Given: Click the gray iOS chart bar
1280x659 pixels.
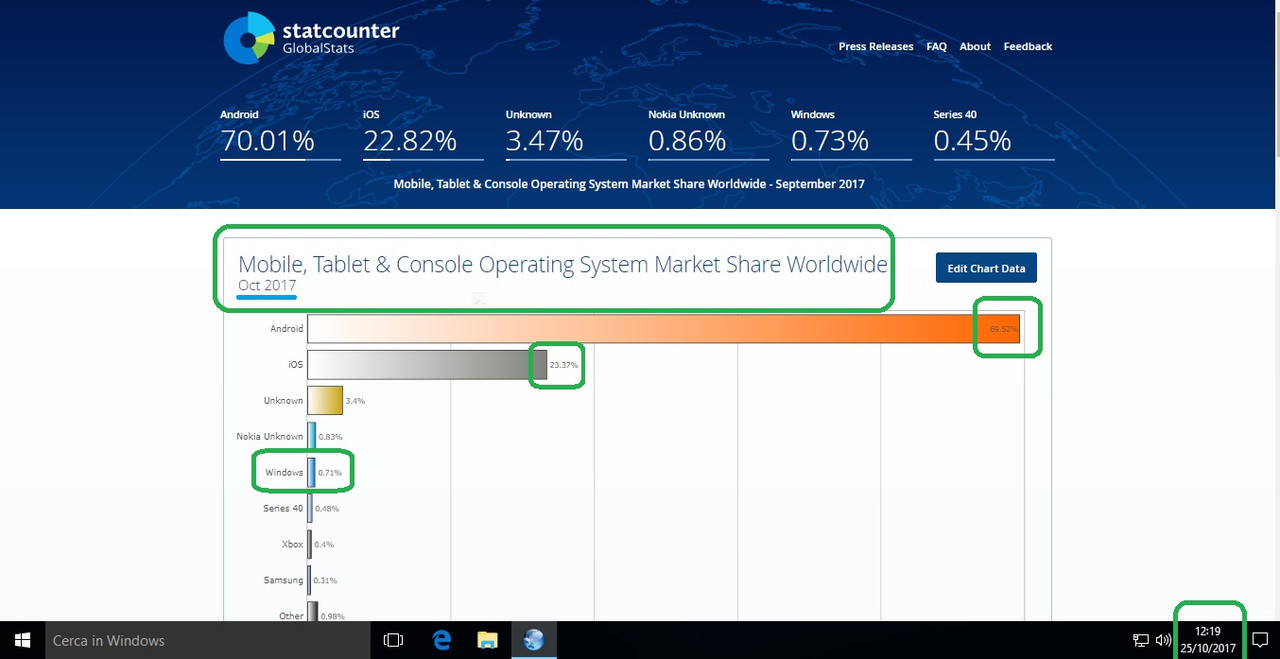Looking at the screenshot, I should pos(427,365).
